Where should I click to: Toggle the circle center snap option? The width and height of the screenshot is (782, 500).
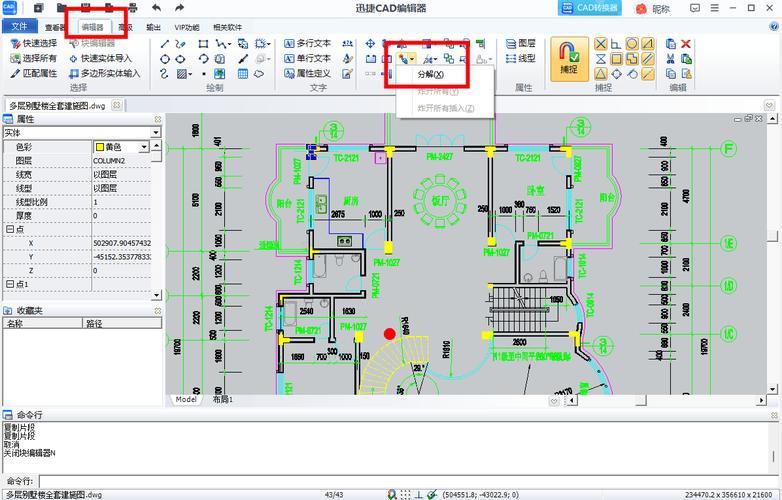[632, 43]
